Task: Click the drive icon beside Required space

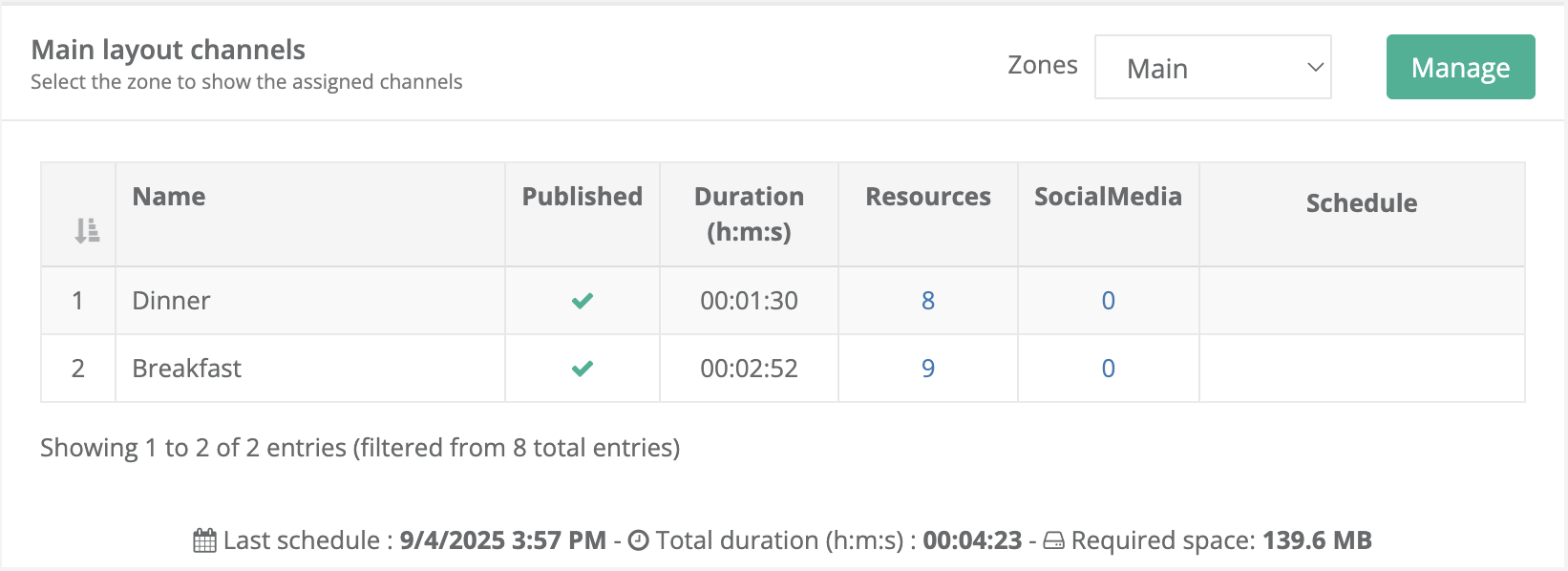Action: [1053, 541]
